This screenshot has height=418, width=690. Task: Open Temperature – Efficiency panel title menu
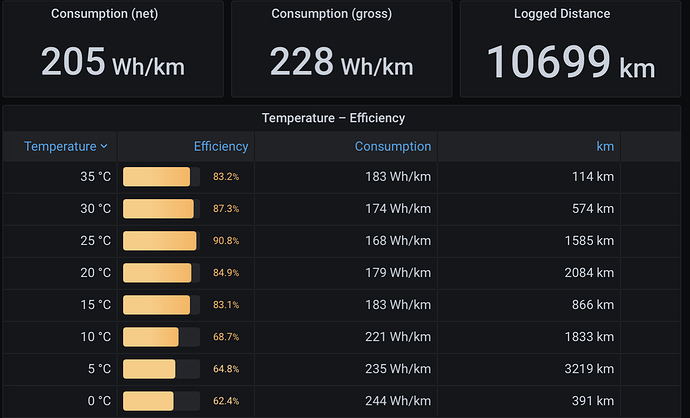tap(333, 118)
